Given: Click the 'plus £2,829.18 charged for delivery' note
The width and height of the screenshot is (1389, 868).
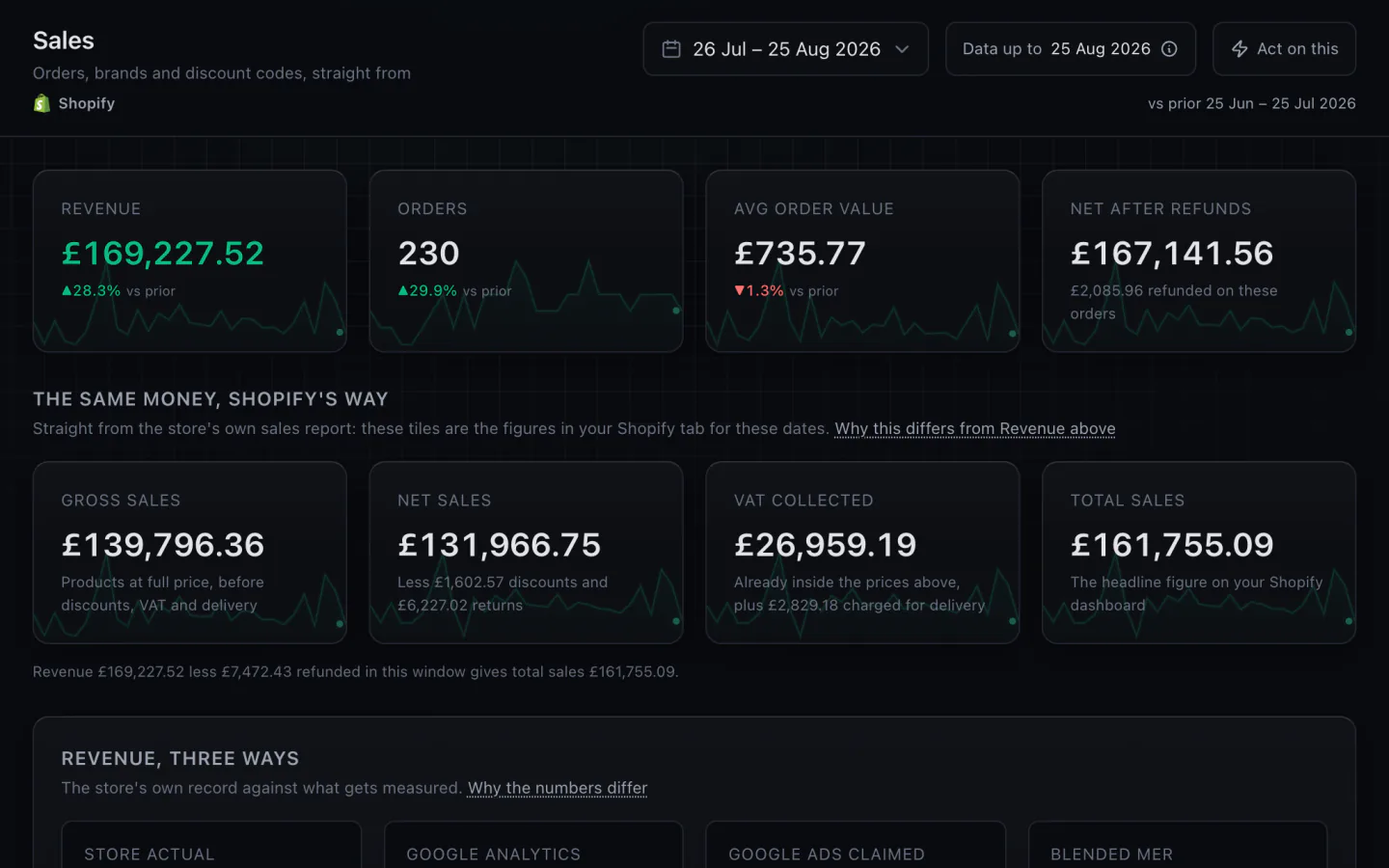Looking at the screenshot, I should [x=859, y=606].
